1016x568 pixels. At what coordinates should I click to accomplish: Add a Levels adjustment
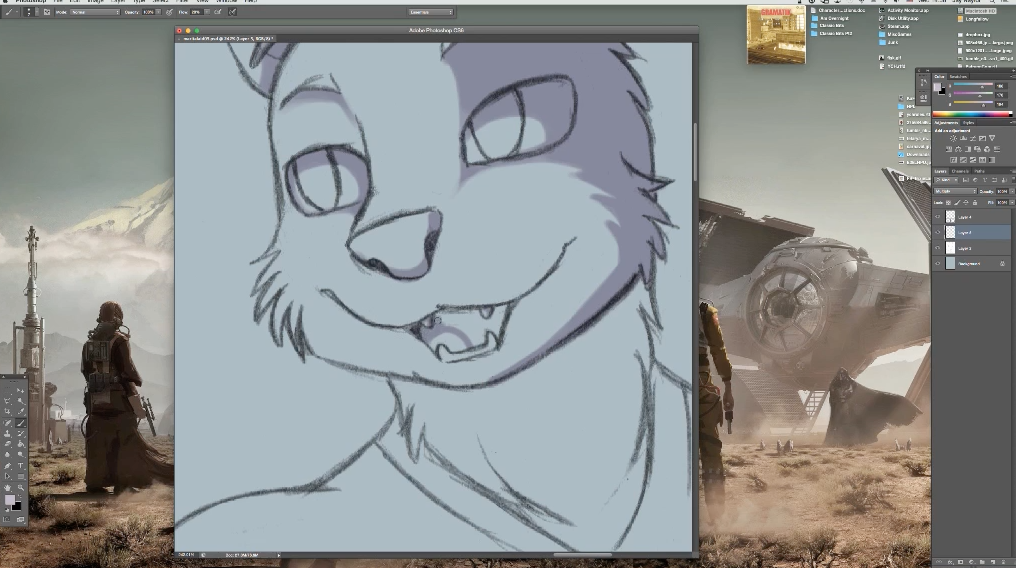point(964,139)
